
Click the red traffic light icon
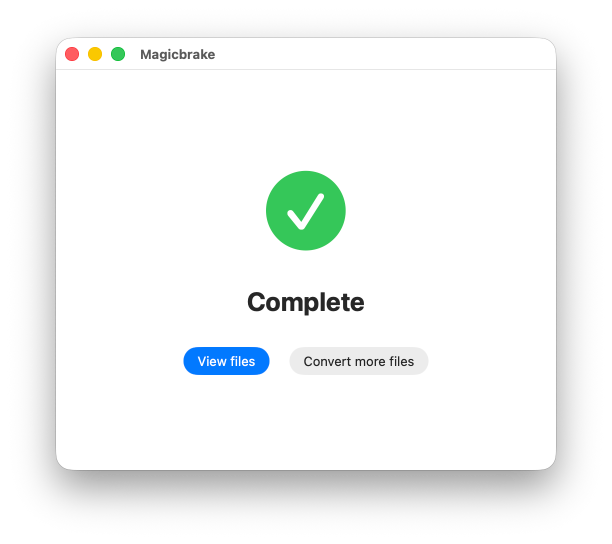(72, 54)
